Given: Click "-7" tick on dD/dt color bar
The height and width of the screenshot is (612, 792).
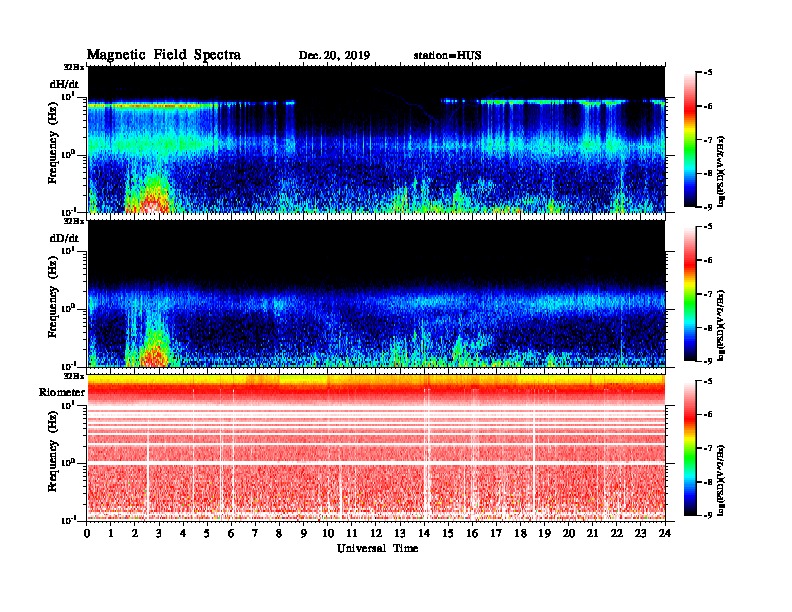Looking at the screenshot, I should click(x=708, y=294).
